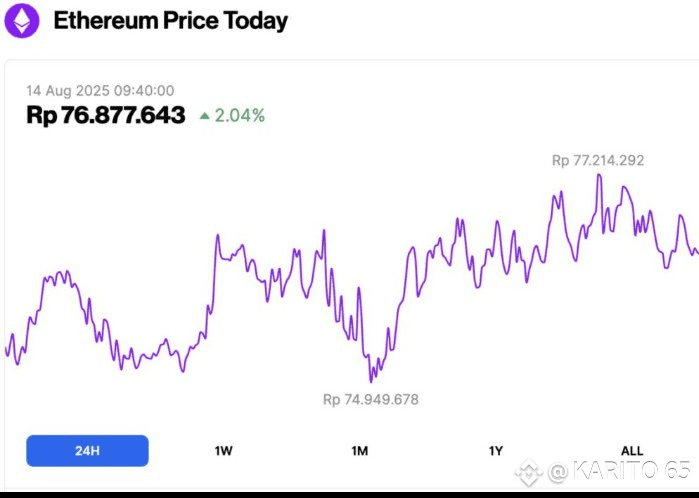Click the green up-arrow change indicator

point(205,116)
